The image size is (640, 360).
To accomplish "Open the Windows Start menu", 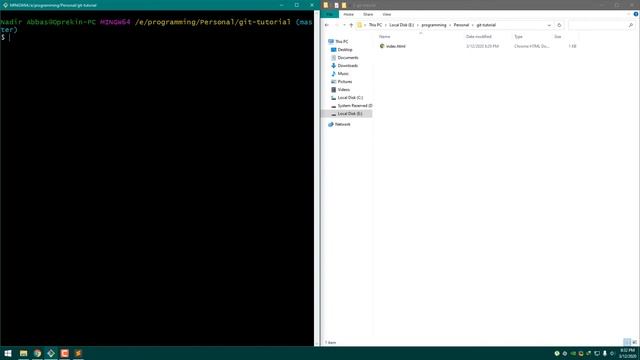I will (8, 353).
